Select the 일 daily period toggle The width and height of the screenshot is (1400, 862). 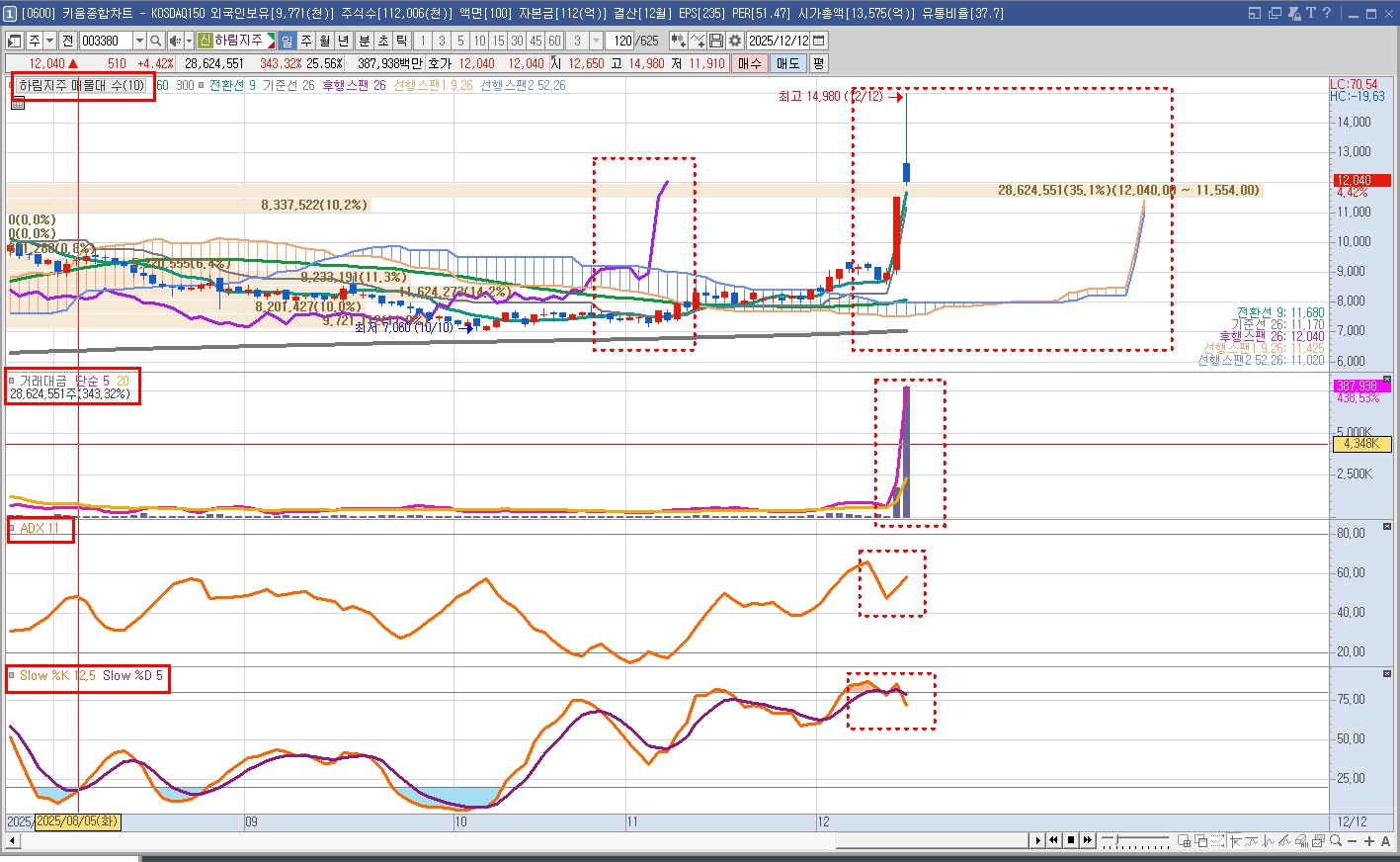coord(288,41)
